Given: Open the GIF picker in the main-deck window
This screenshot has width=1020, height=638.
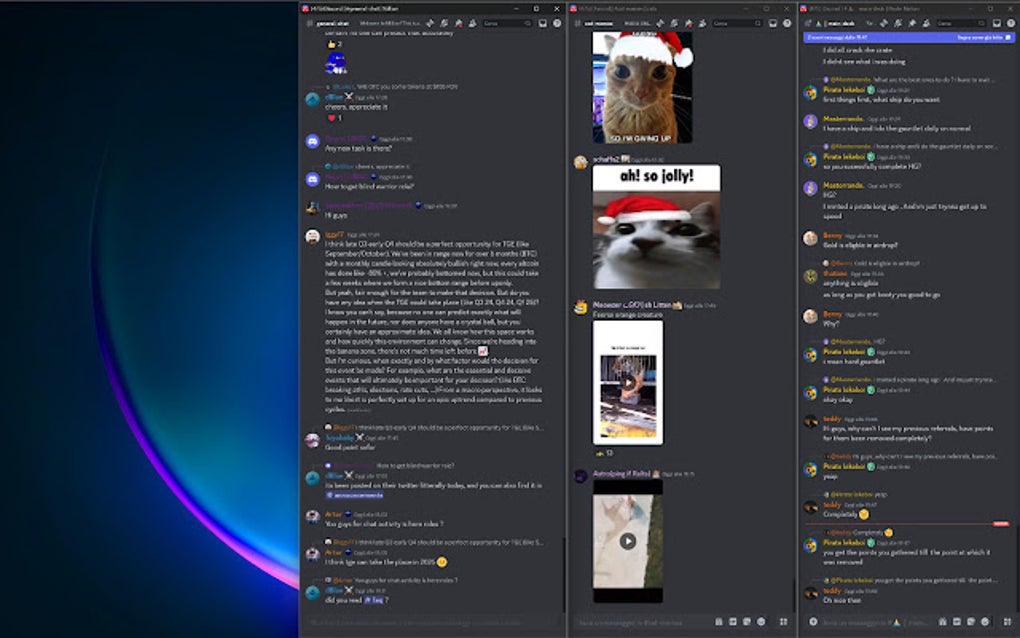Looking at the screenshot, I should click(733, 622).
